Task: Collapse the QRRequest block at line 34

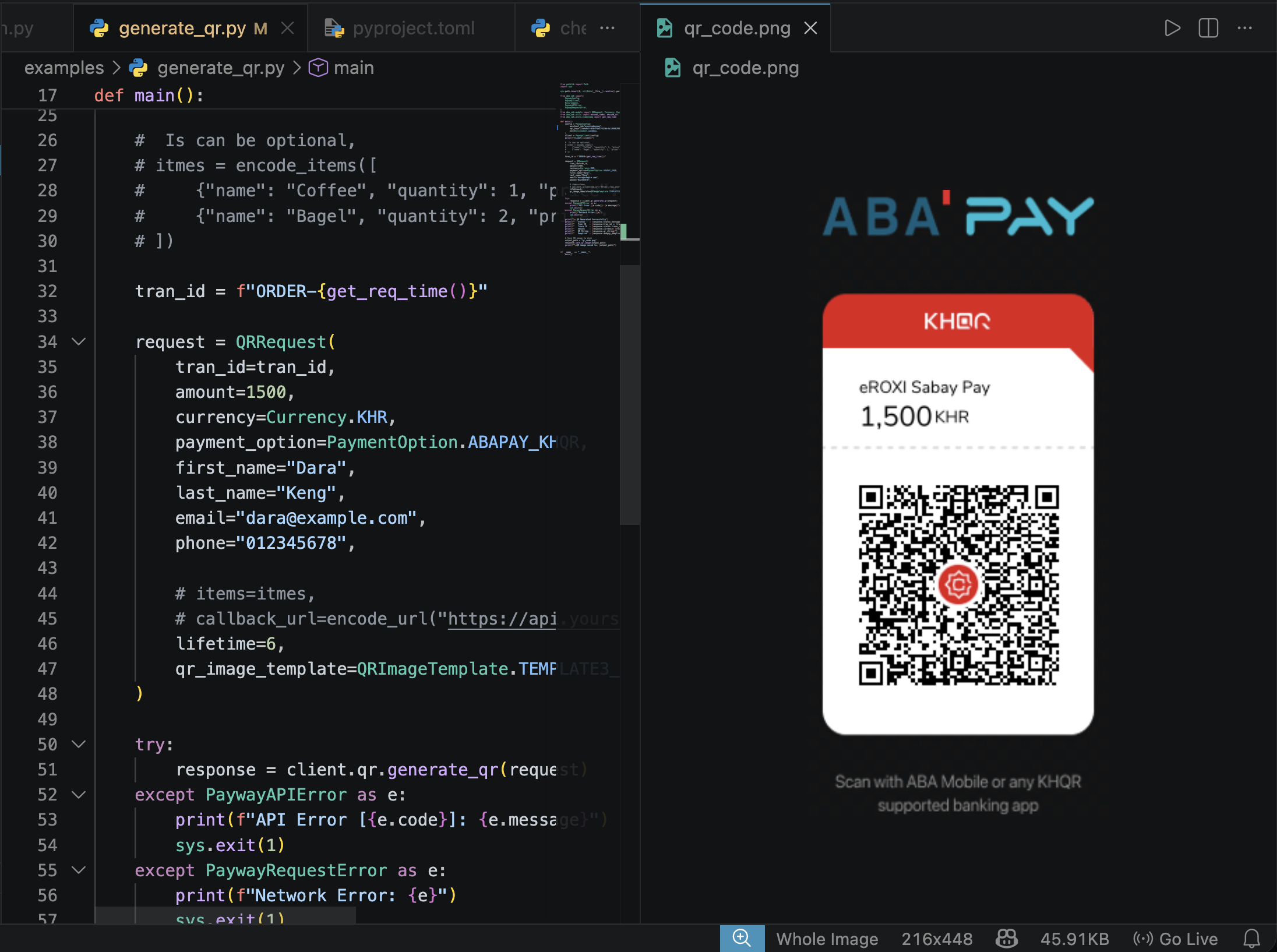Action: 79,341
